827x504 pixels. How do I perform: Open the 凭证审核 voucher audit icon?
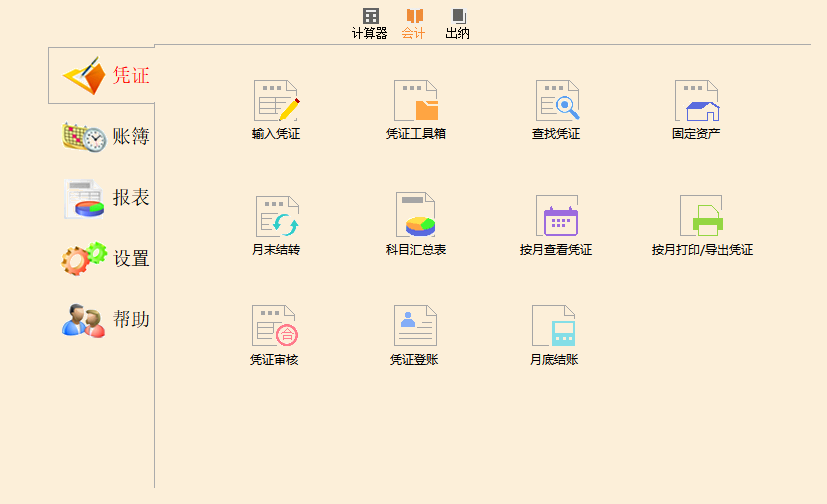(274, 326)
